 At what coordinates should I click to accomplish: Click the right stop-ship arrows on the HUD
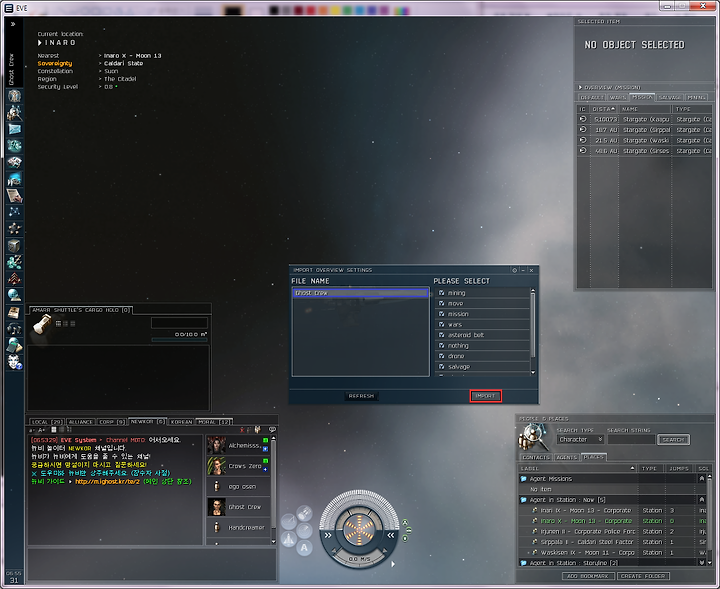click(x=390, y=535)
